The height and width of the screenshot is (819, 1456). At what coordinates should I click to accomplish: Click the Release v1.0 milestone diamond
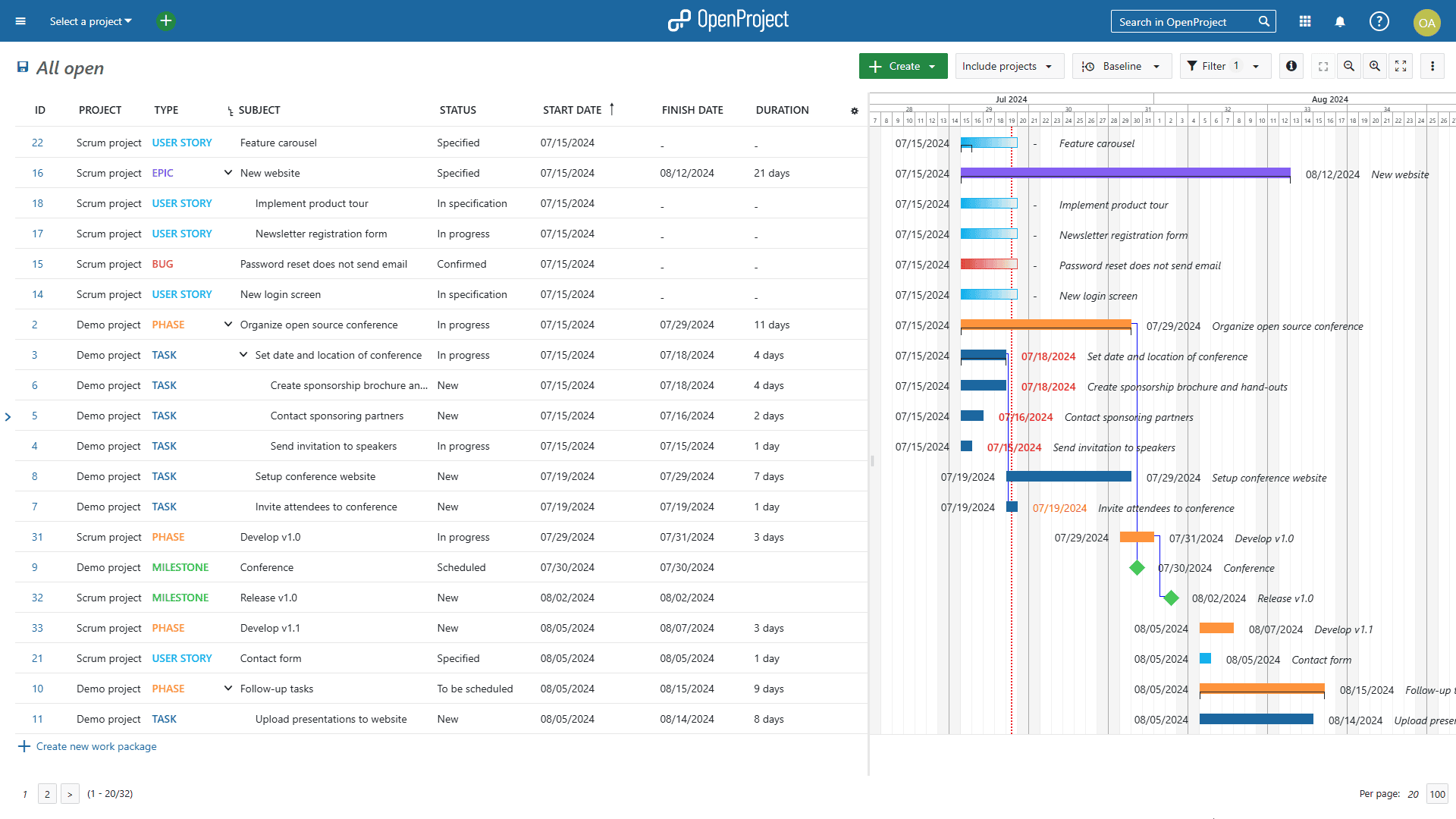click(x=1172, y=598)
